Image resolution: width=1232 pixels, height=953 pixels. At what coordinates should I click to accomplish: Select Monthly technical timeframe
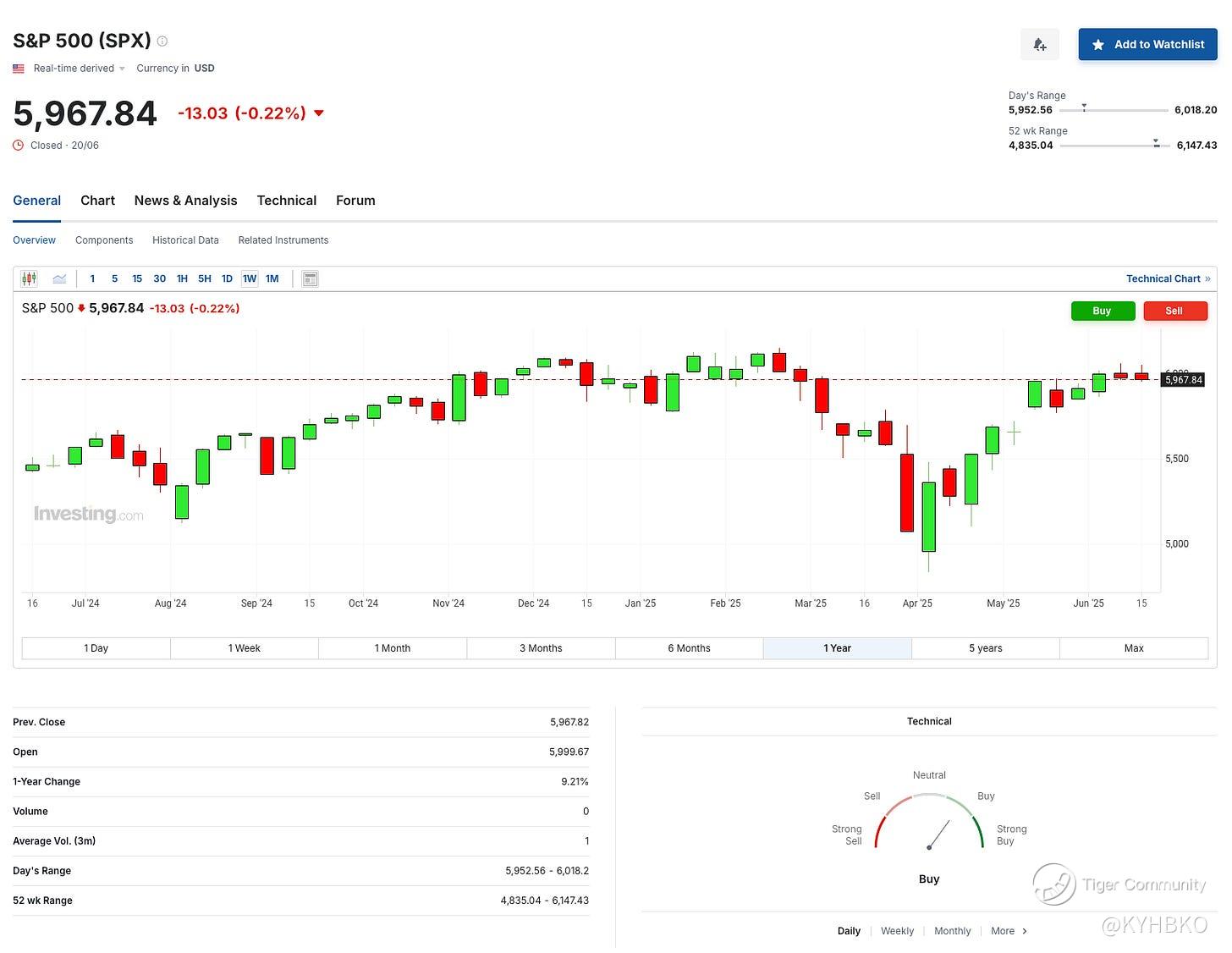[952, 931]
